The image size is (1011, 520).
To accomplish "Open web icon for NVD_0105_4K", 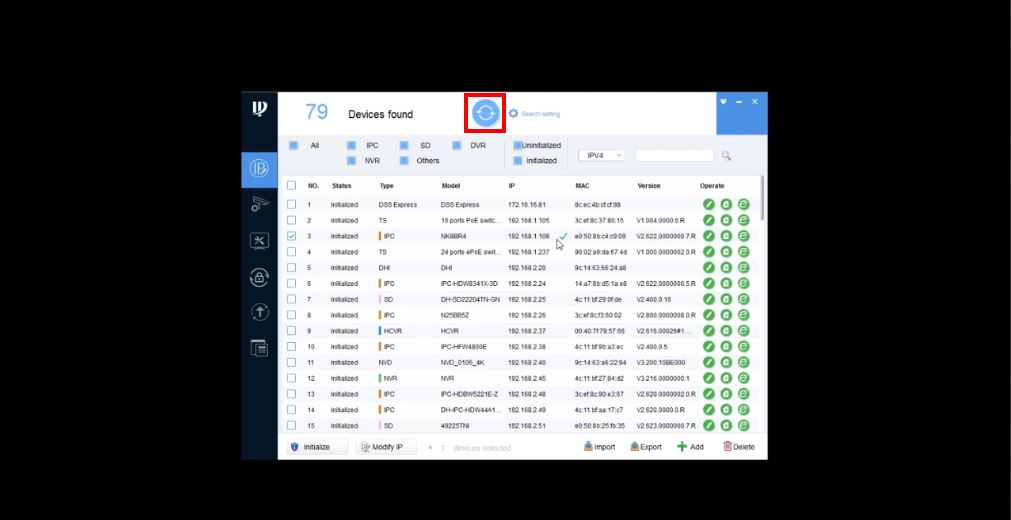I will click(743, 362).
